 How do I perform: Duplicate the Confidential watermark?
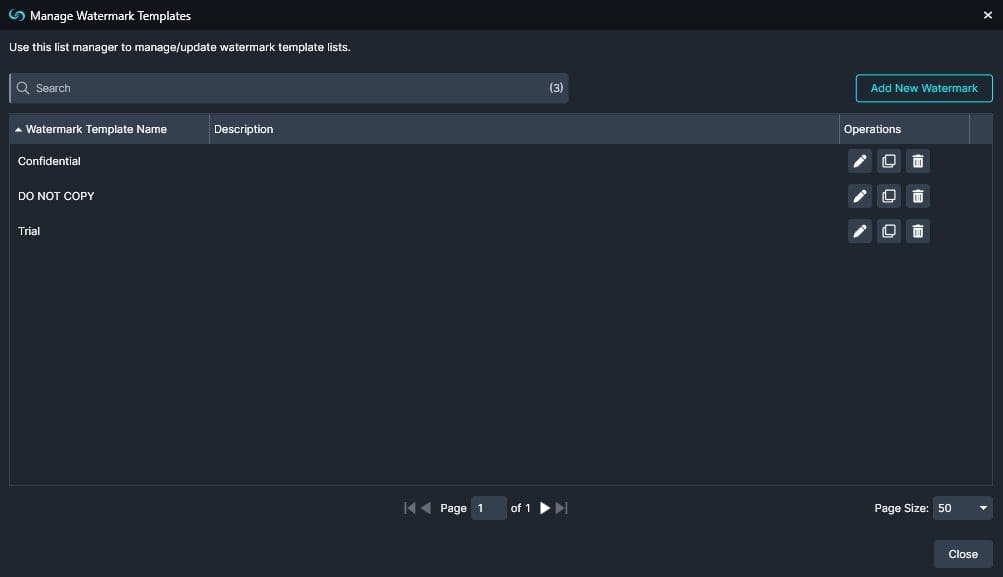pyautogui.click(x=888, y=160)
